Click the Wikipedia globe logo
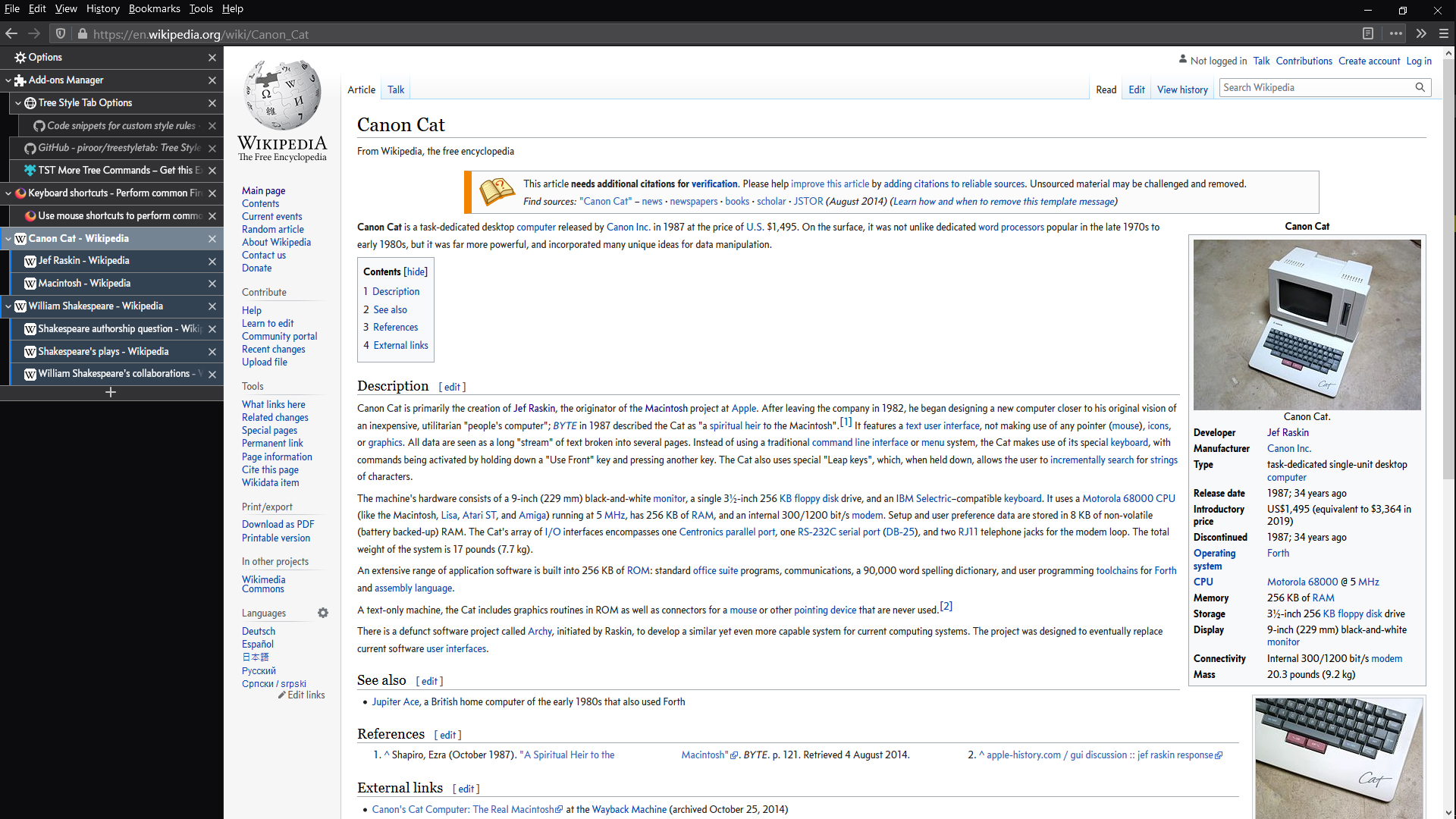 tap(282, 96)
